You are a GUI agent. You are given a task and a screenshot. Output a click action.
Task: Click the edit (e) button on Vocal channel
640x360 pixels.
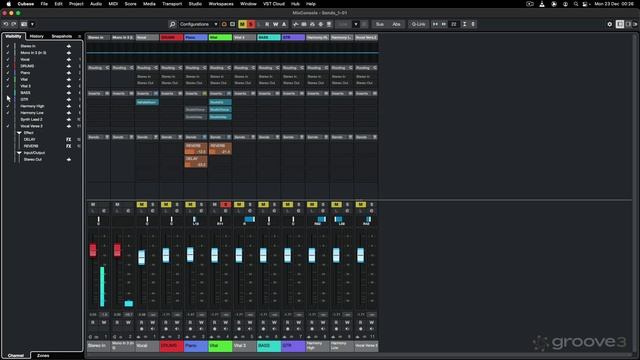point(153,211)
